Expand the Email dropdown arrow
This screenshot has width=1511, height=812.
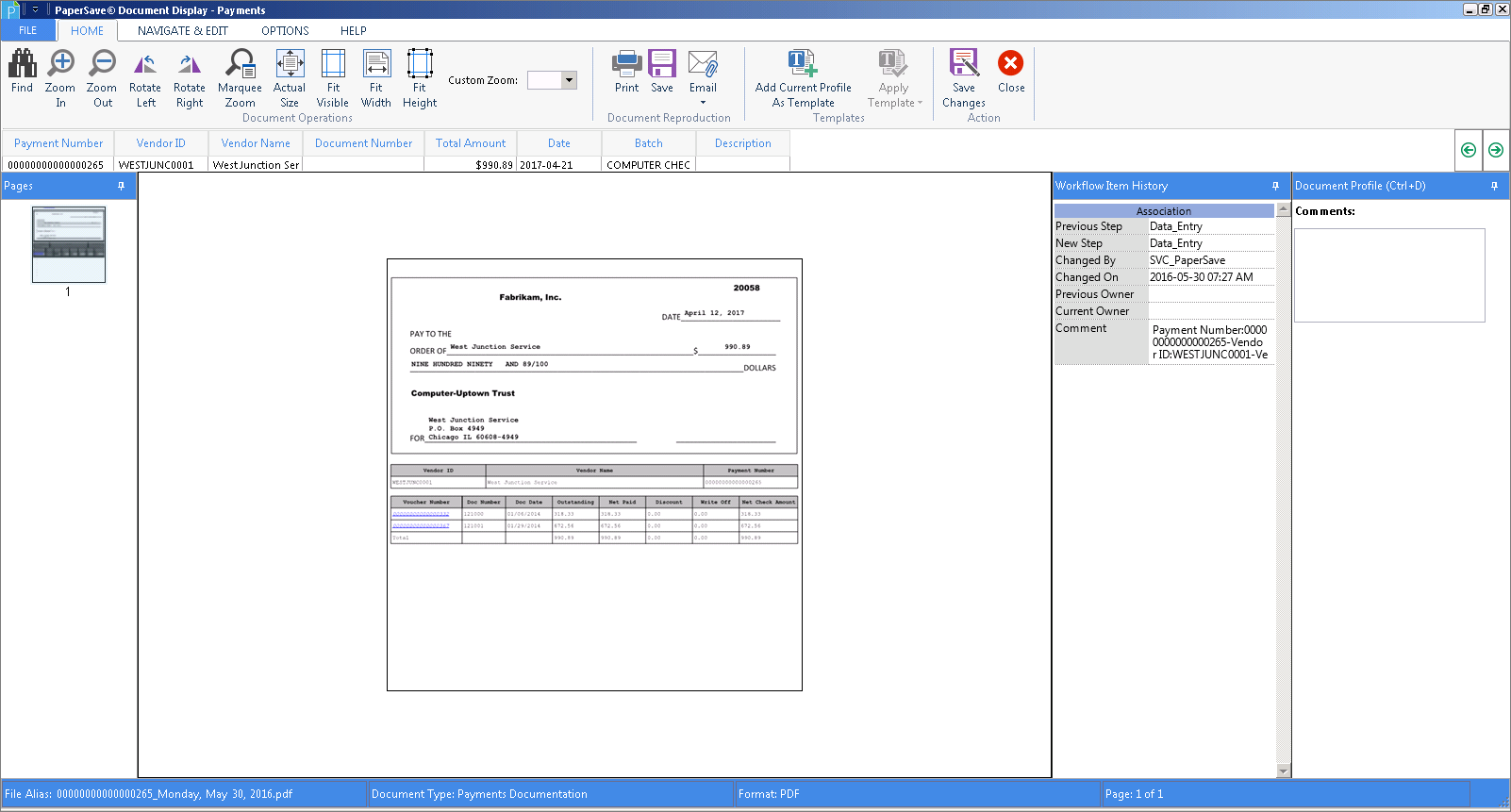pyautogui.click(x=703, y=102)
